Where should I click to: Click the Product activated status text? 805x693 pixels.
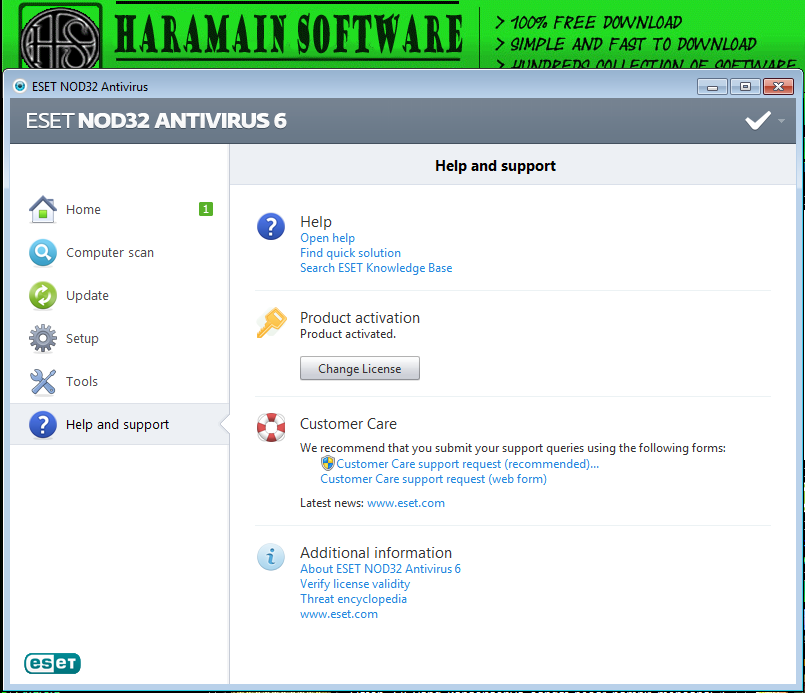click(x=348, y=334)
